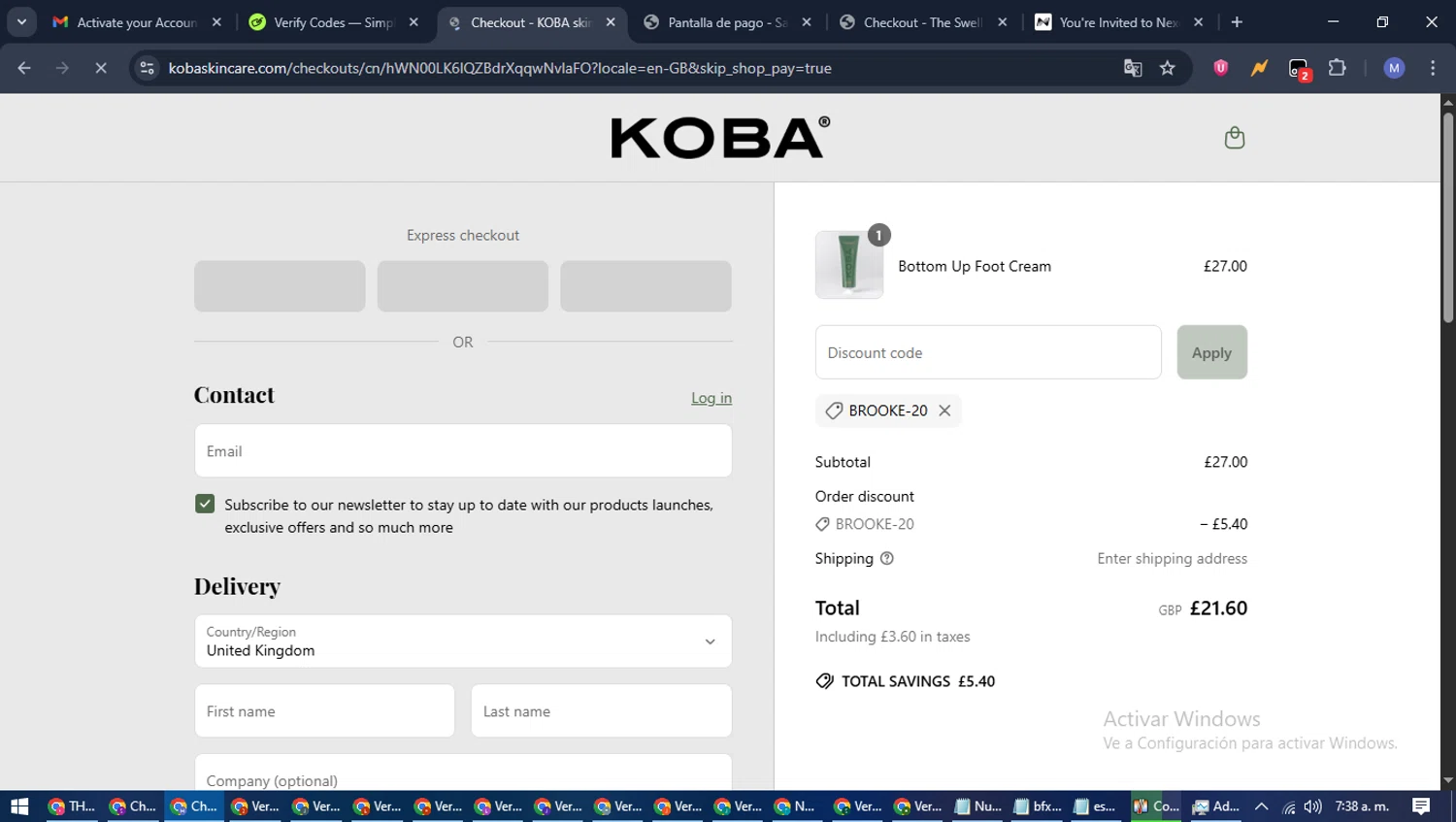Switch to Checkout - The Swell tab

[923, 21]
